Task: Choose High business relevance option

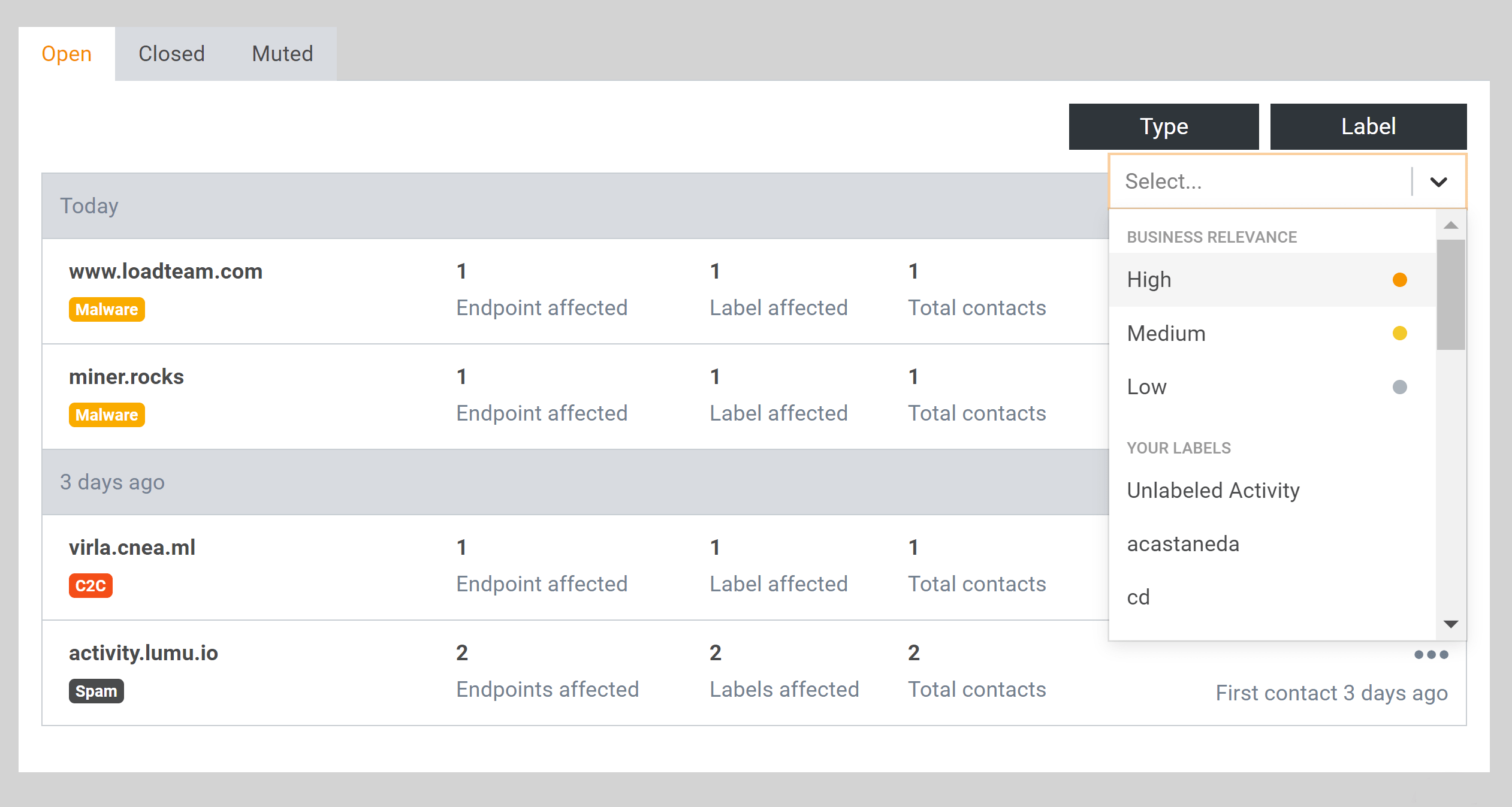Action: pyautogui.click(x=1149, y=280)
